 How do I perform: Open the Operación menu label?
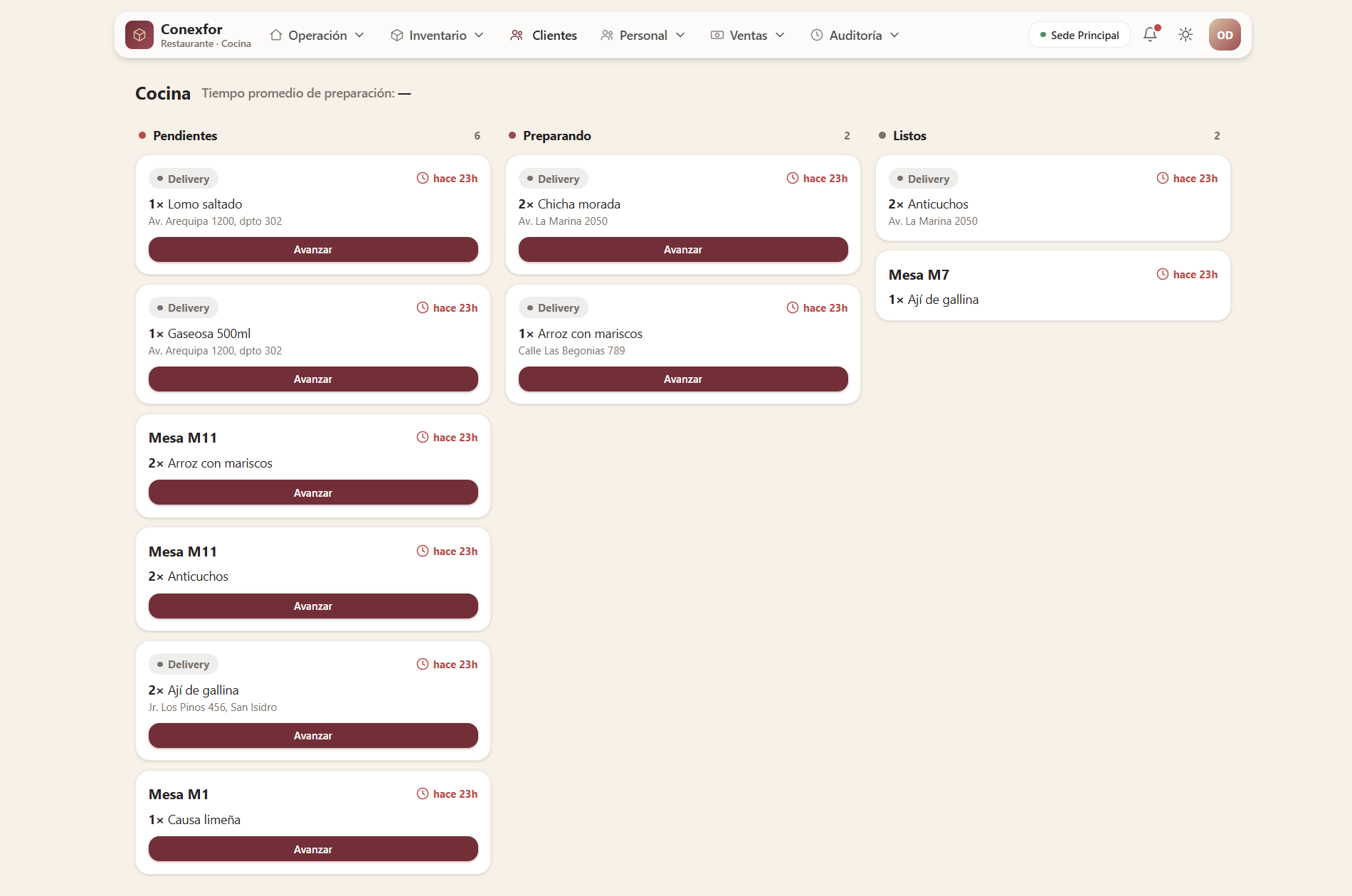click(317, 35)
